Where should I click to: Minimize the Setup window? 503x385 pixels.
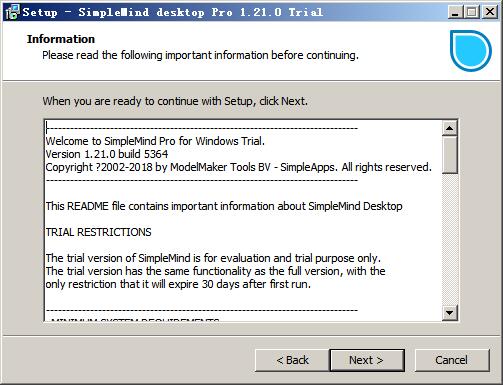click(455, 12)
